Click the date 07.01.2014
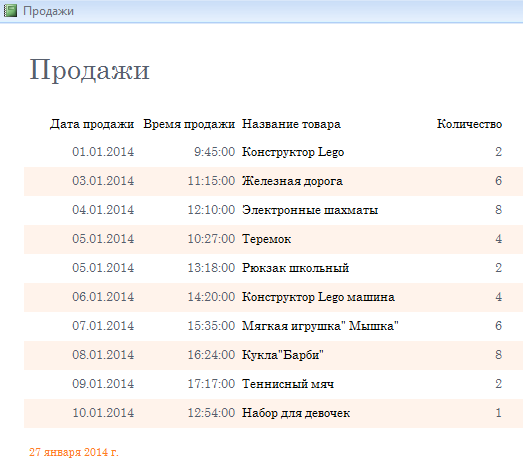The height and width of the screenshot is (472, 523). tap(103, 326)
